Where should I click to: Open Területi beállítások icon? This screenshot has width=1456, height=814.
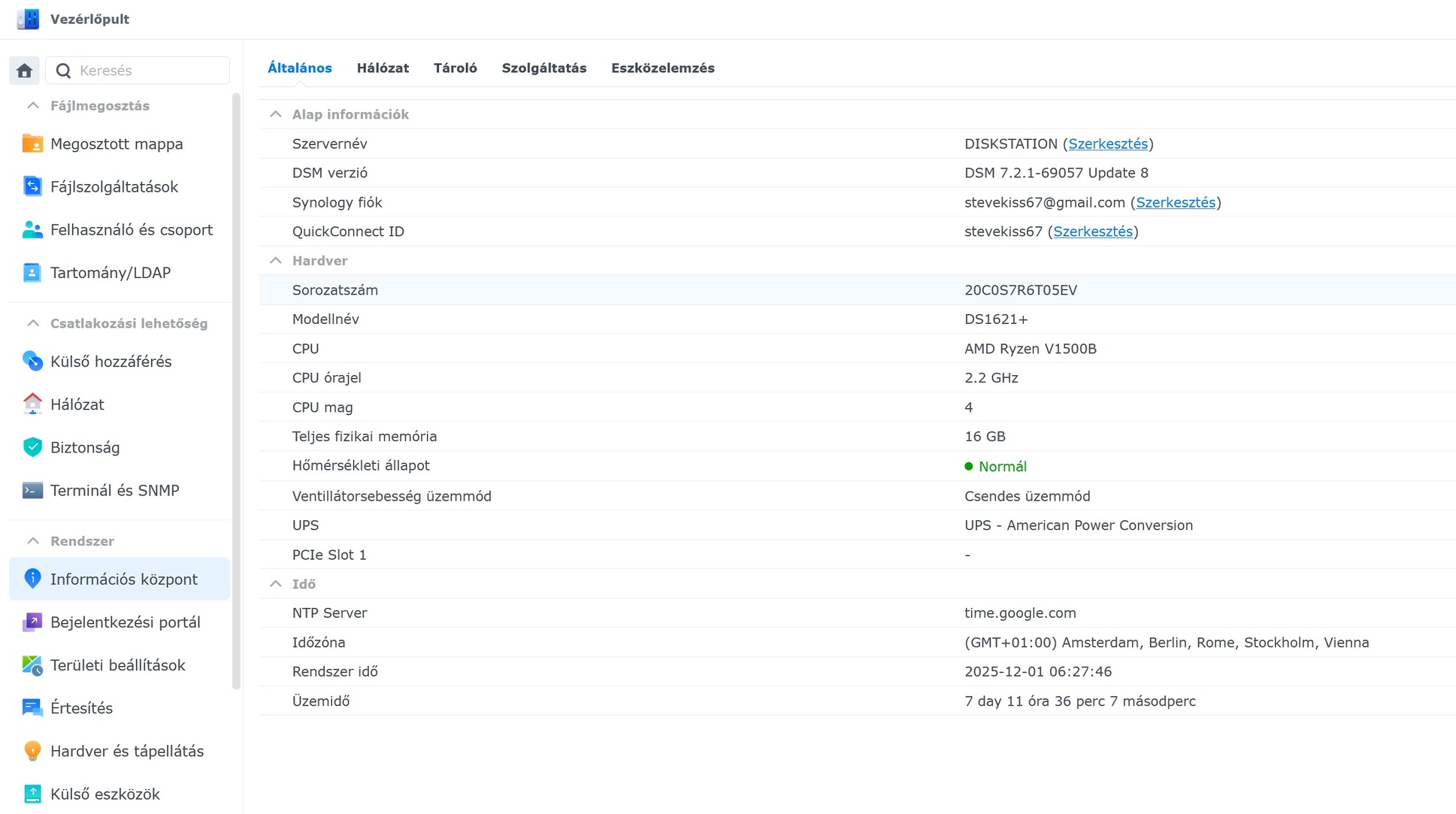point(32,665)
